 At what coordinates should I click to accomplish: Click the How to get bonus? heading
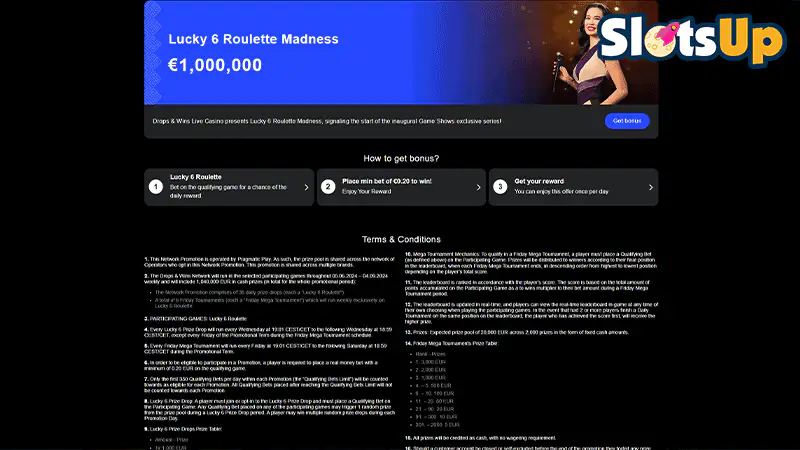(401, 159)
